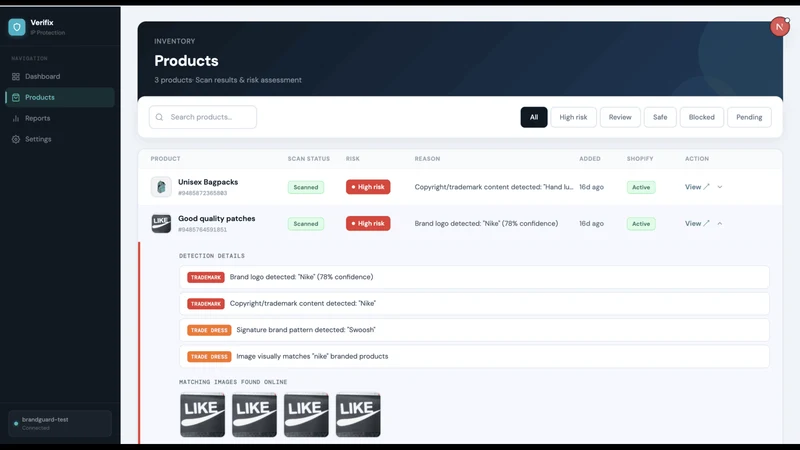Click Scanned badge on Unisex Bagpacks row
The image size is (800, 450).
pyautogui.click(x=306, y=187)
